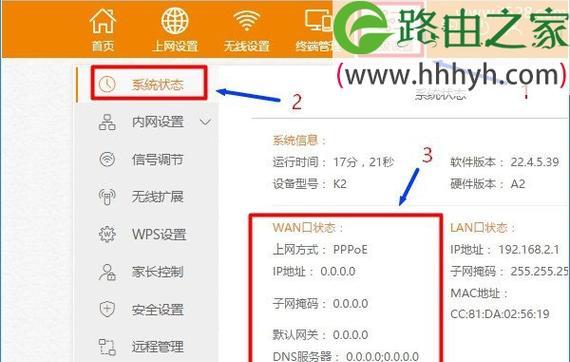The width and height of the screenshot is (570, 362).
Task: Click the runtime value 17分，21秒
Action: coord(364,162)
